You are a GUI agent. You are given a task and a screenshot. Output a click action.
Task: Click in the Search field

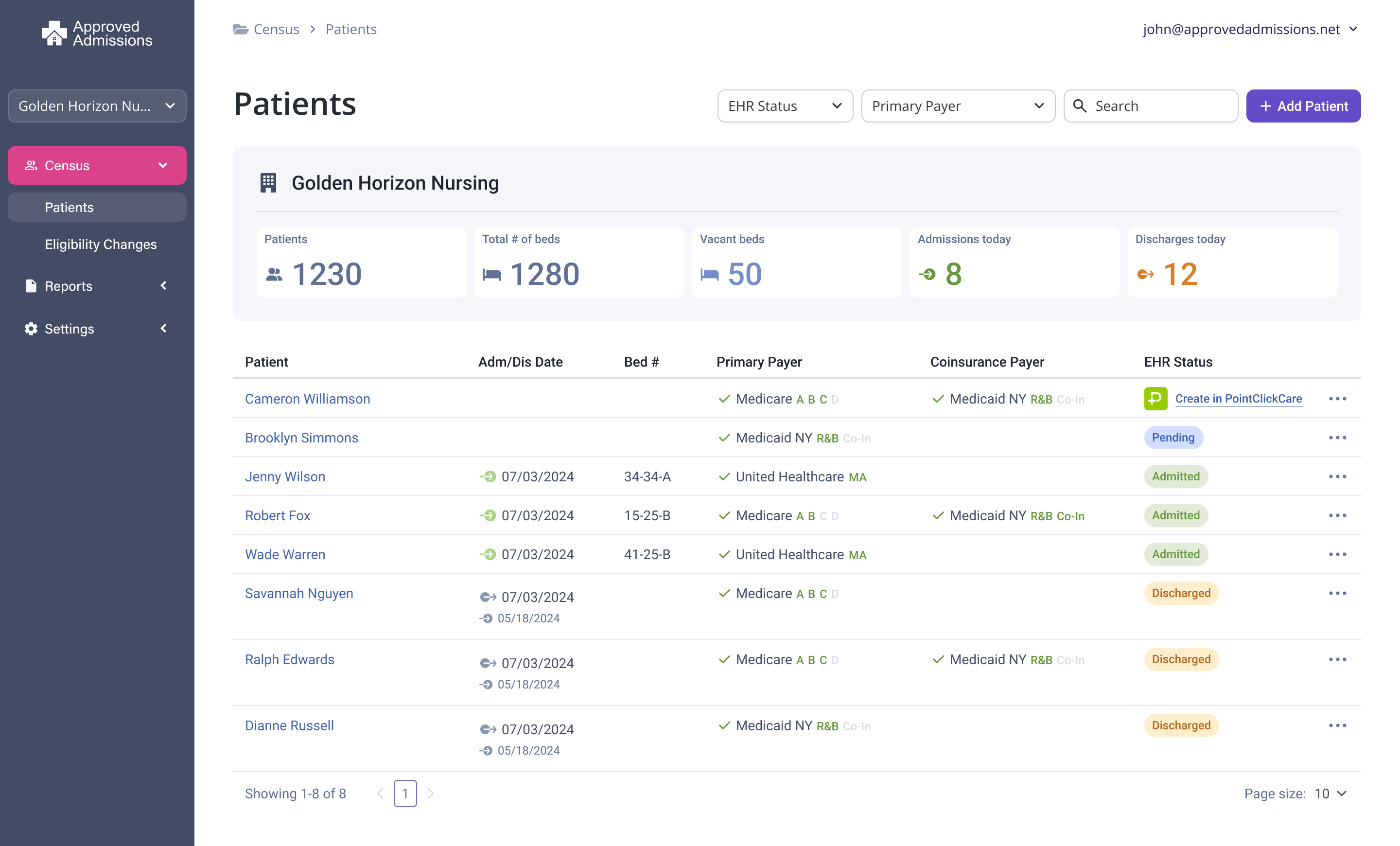click(x=1151, y=106)
